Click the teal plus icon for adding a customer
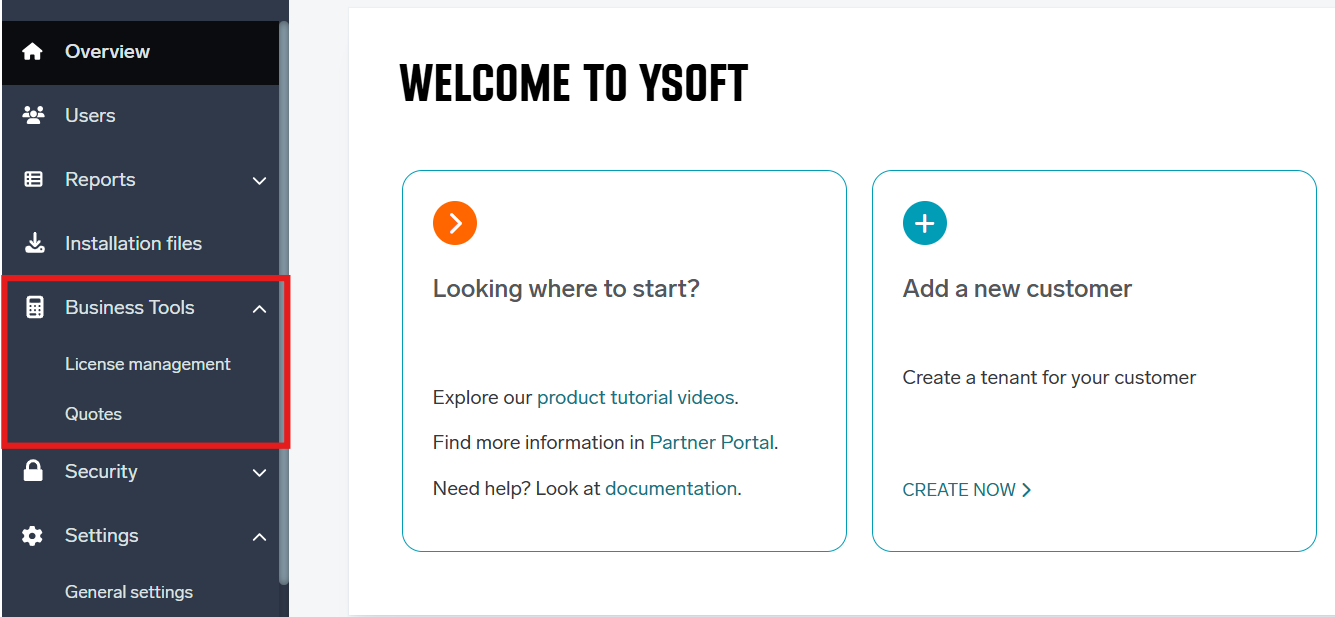This screenshot has height=617, width=1335. (925, 223)
